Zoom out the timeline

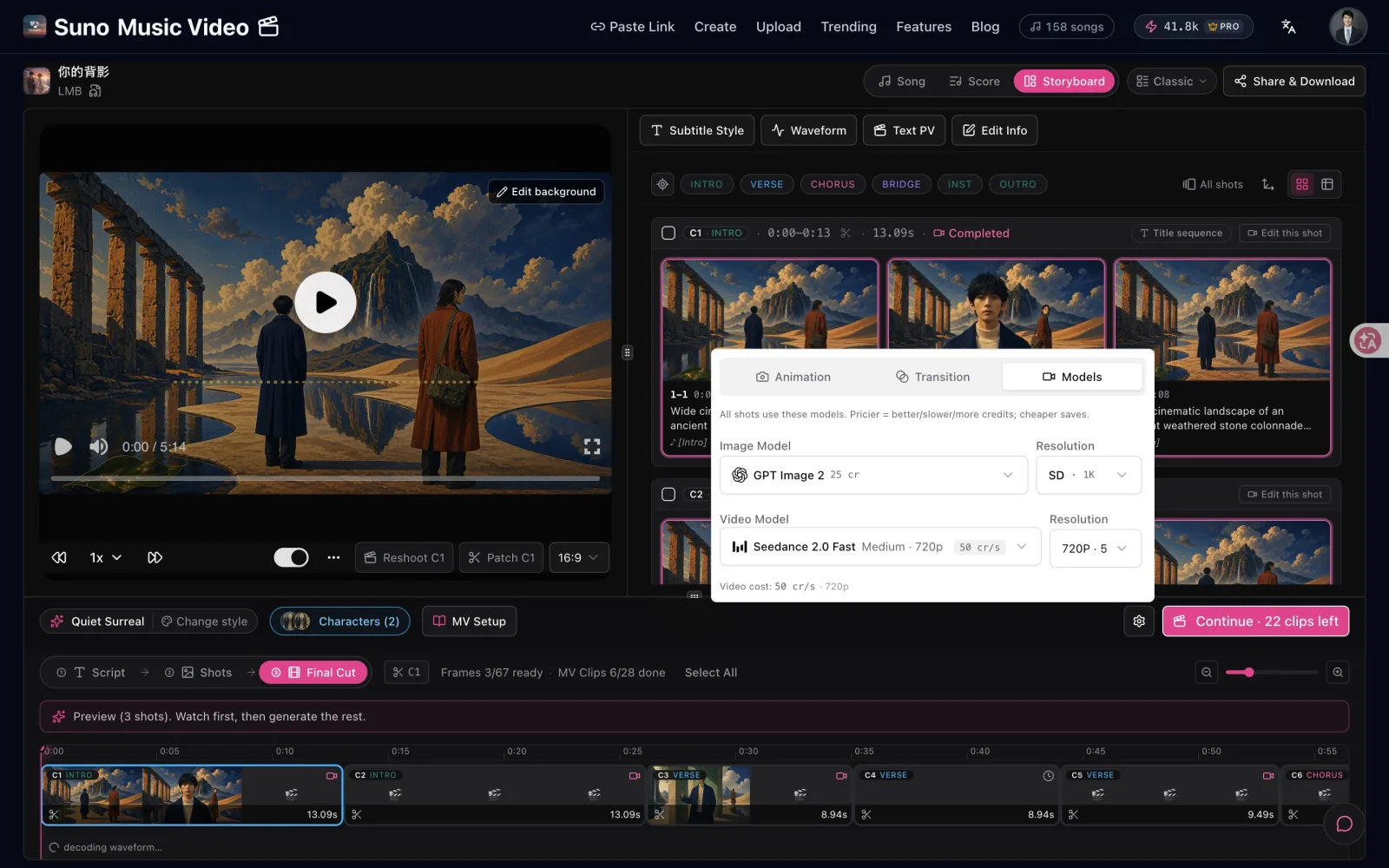(x=1207, y=672)
